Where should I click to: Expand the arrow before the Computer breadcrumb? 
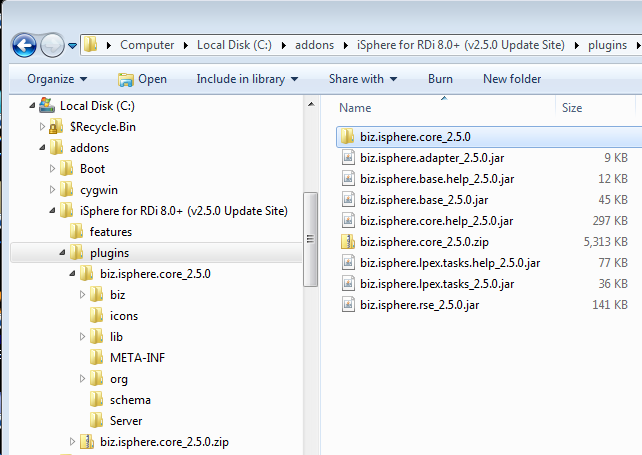coord(109,45)
